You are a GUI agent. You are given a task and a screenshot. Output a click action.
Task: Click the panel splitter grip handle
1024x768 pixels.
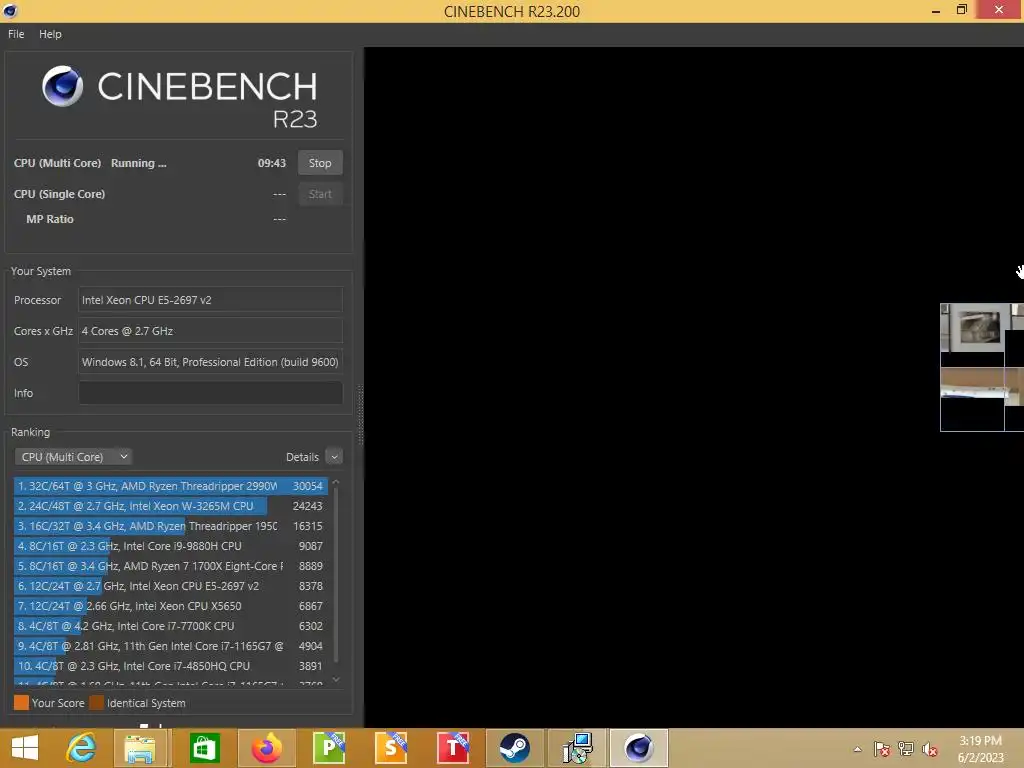coord(360,415)
